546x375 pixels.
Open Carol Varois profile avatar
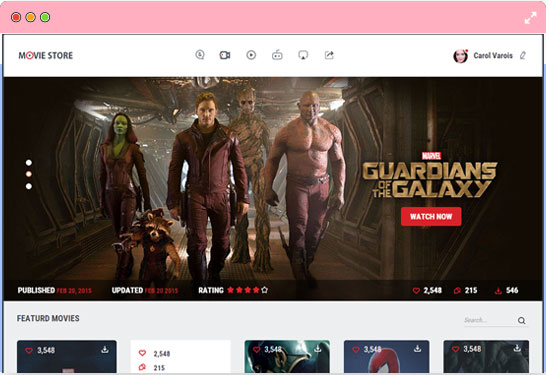460,56
